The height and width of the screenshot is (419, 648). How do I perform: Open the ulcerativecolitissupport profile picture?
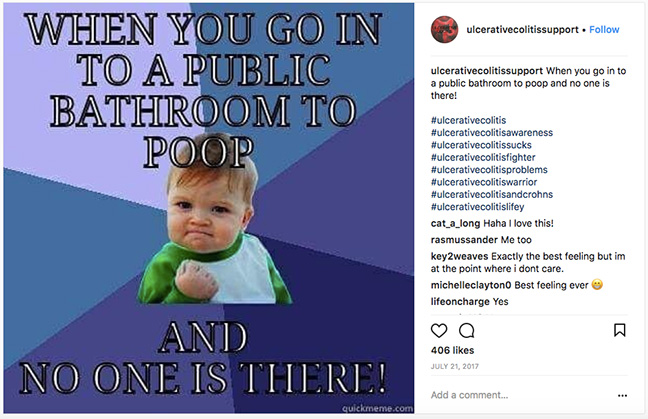[444, 30]
